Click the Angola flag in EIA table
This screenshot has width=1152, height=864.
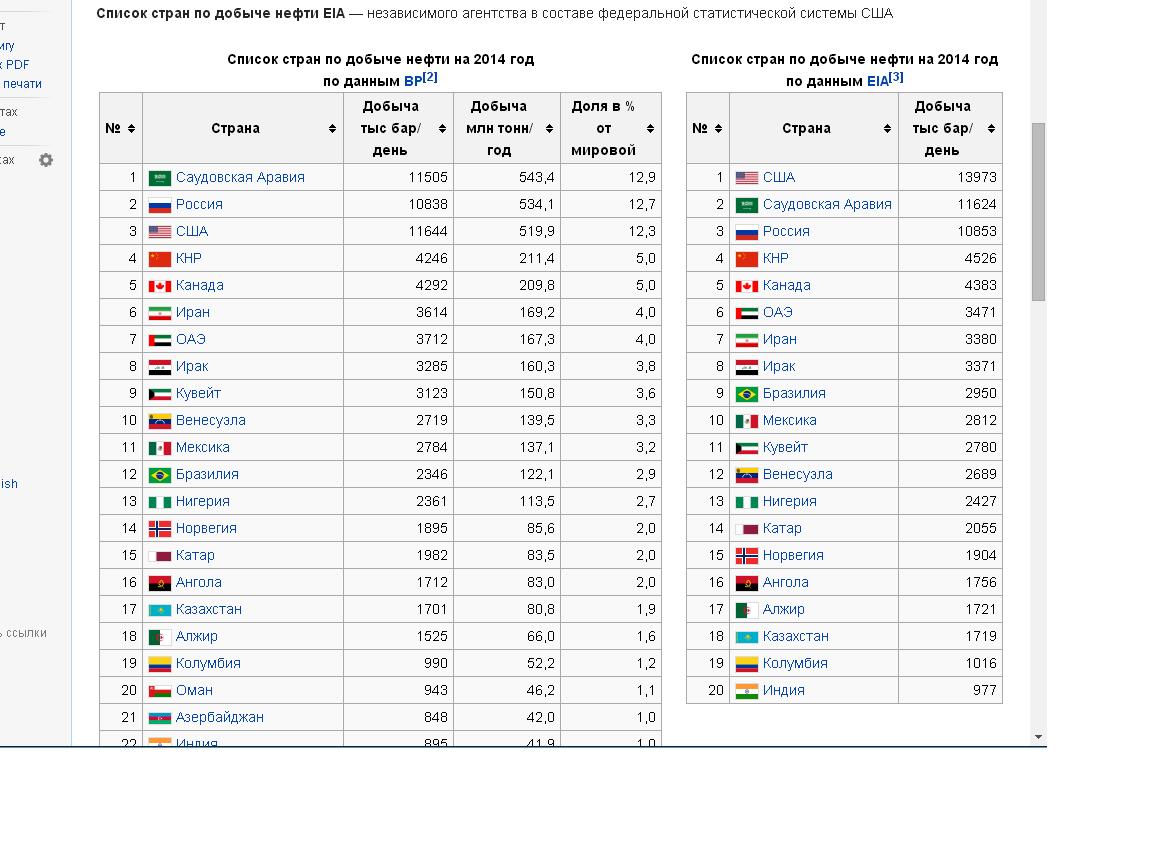coord(746,583)
